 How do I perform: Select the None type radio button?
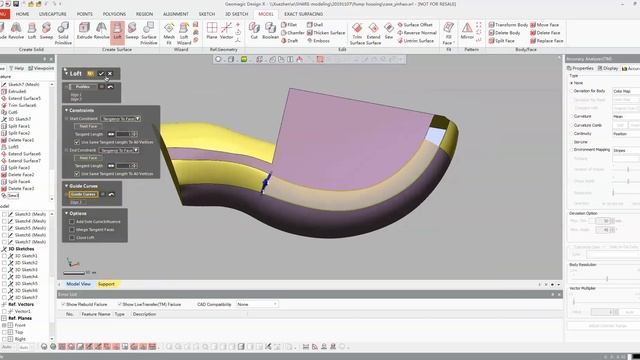(571, 83)
